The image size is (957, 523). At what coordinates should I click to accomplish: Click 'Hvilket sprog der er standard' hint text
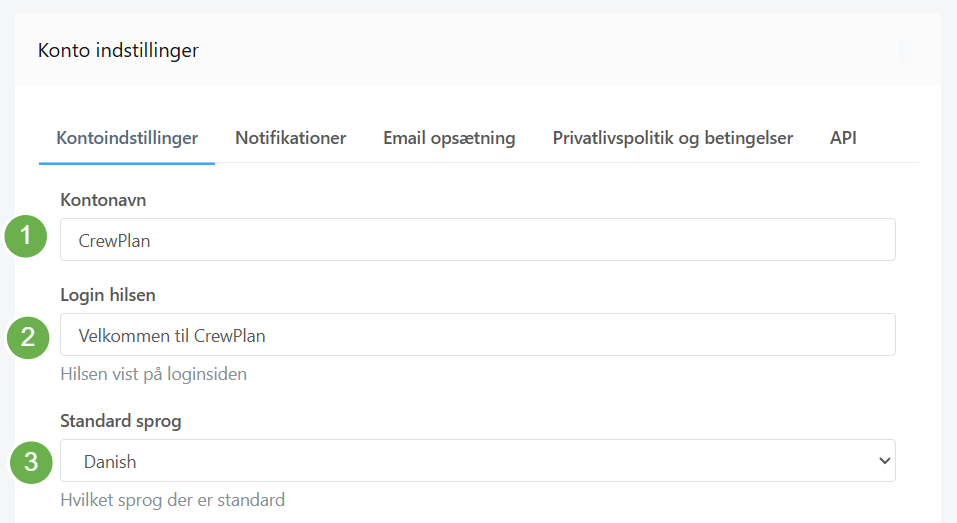coord(173,500)
